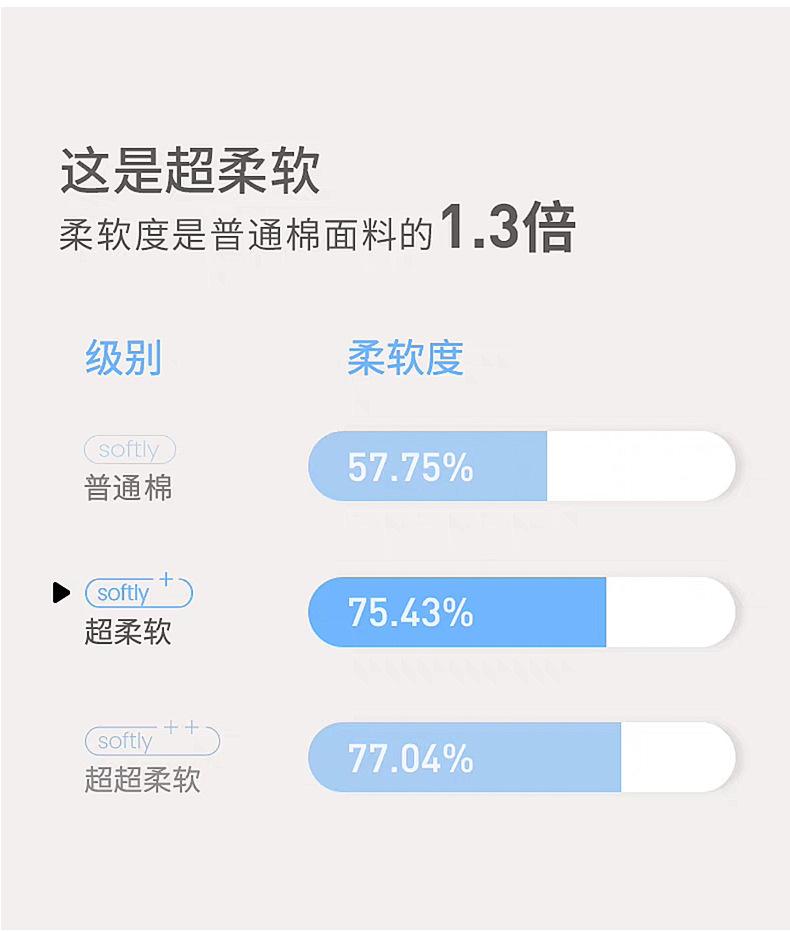Click the empty white part of the 57.75% bar
Screen dimensions: 790x932
(640, 467)
